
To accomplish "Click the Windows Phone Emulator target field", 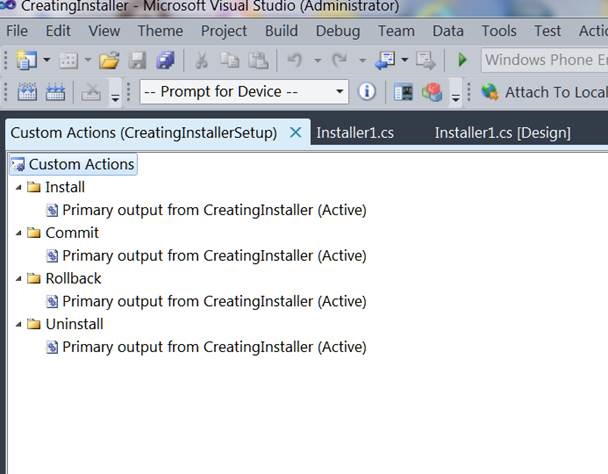I will [545, 60].
